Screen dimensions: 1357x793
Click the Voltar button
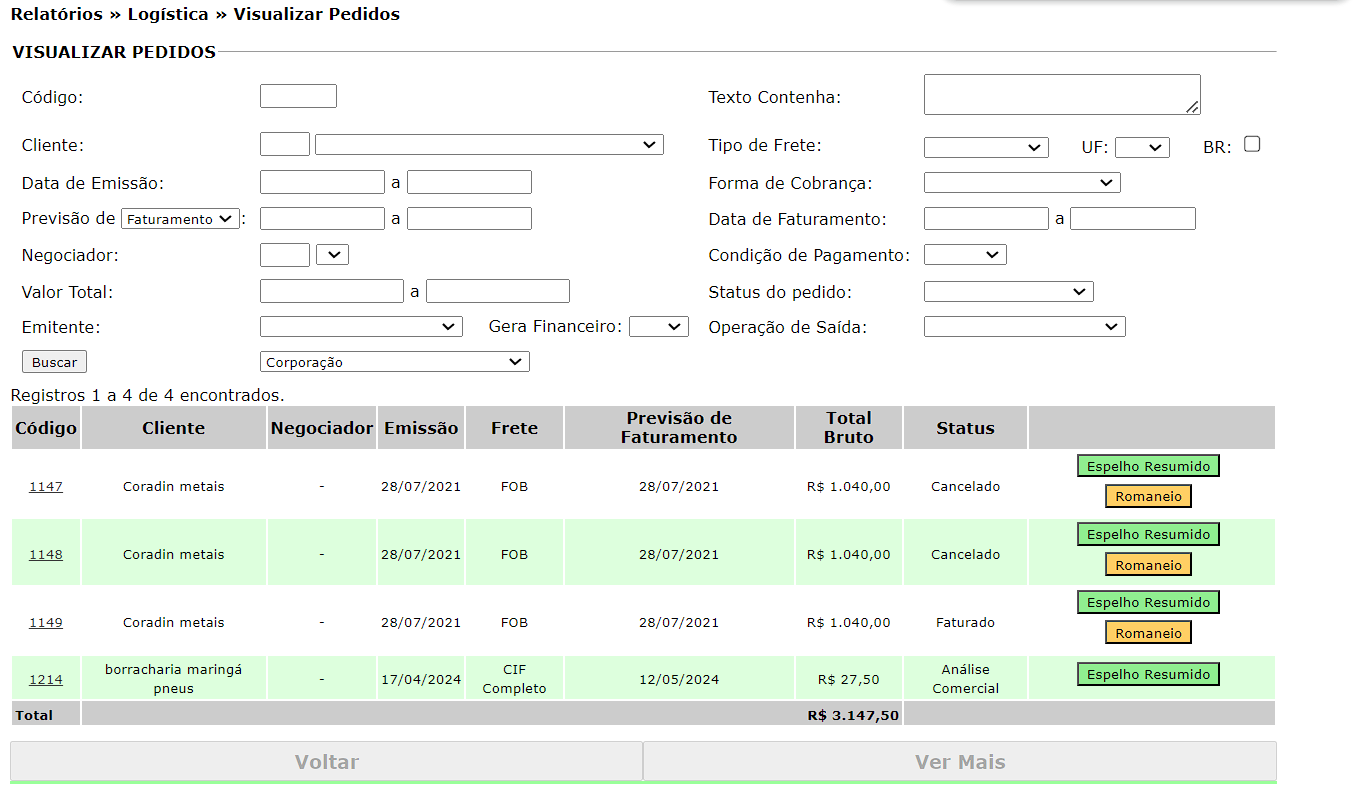[x=326, y=762]
